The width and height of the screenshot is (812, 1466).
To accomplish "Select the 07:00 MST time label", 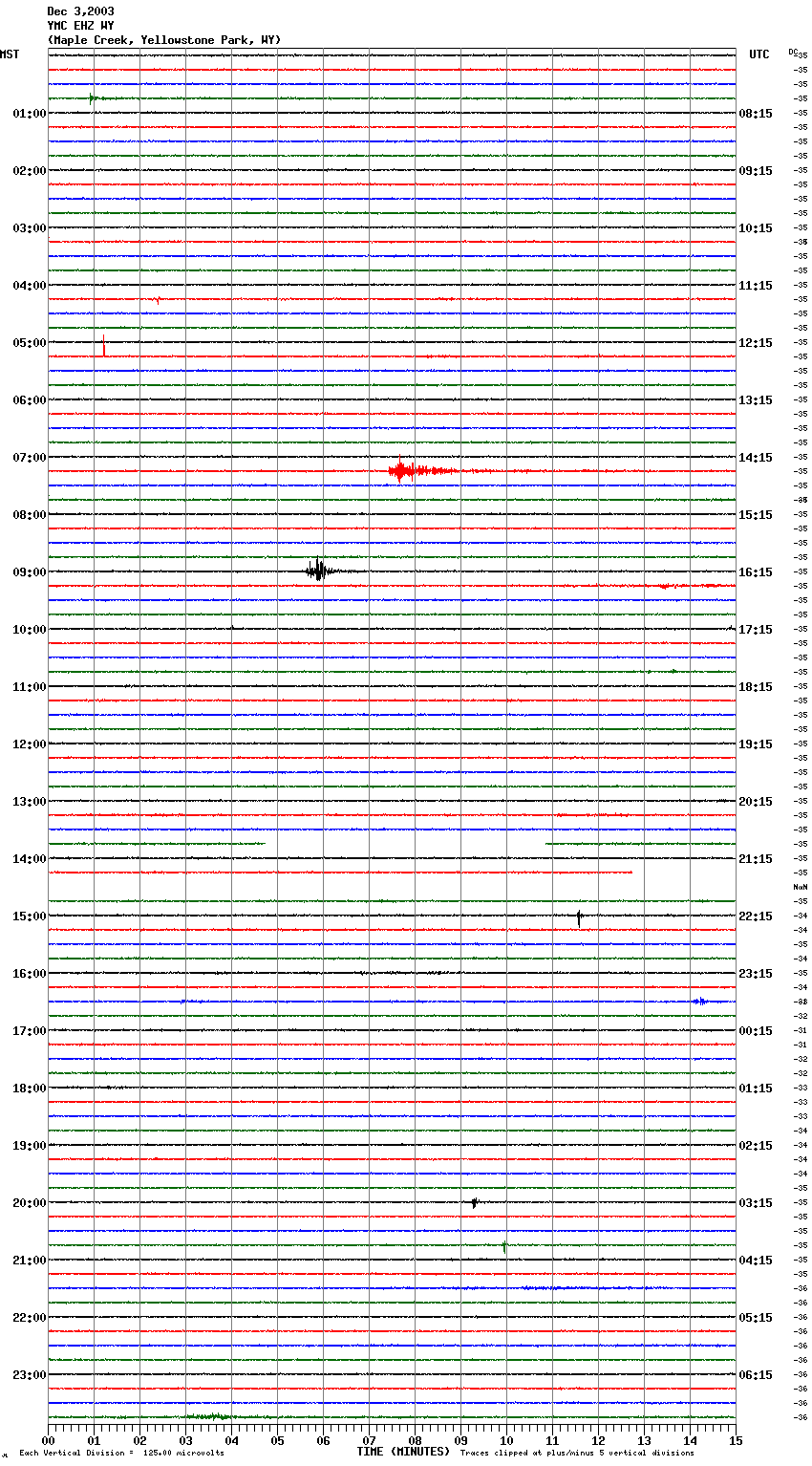I will click(x=29, y=458).
